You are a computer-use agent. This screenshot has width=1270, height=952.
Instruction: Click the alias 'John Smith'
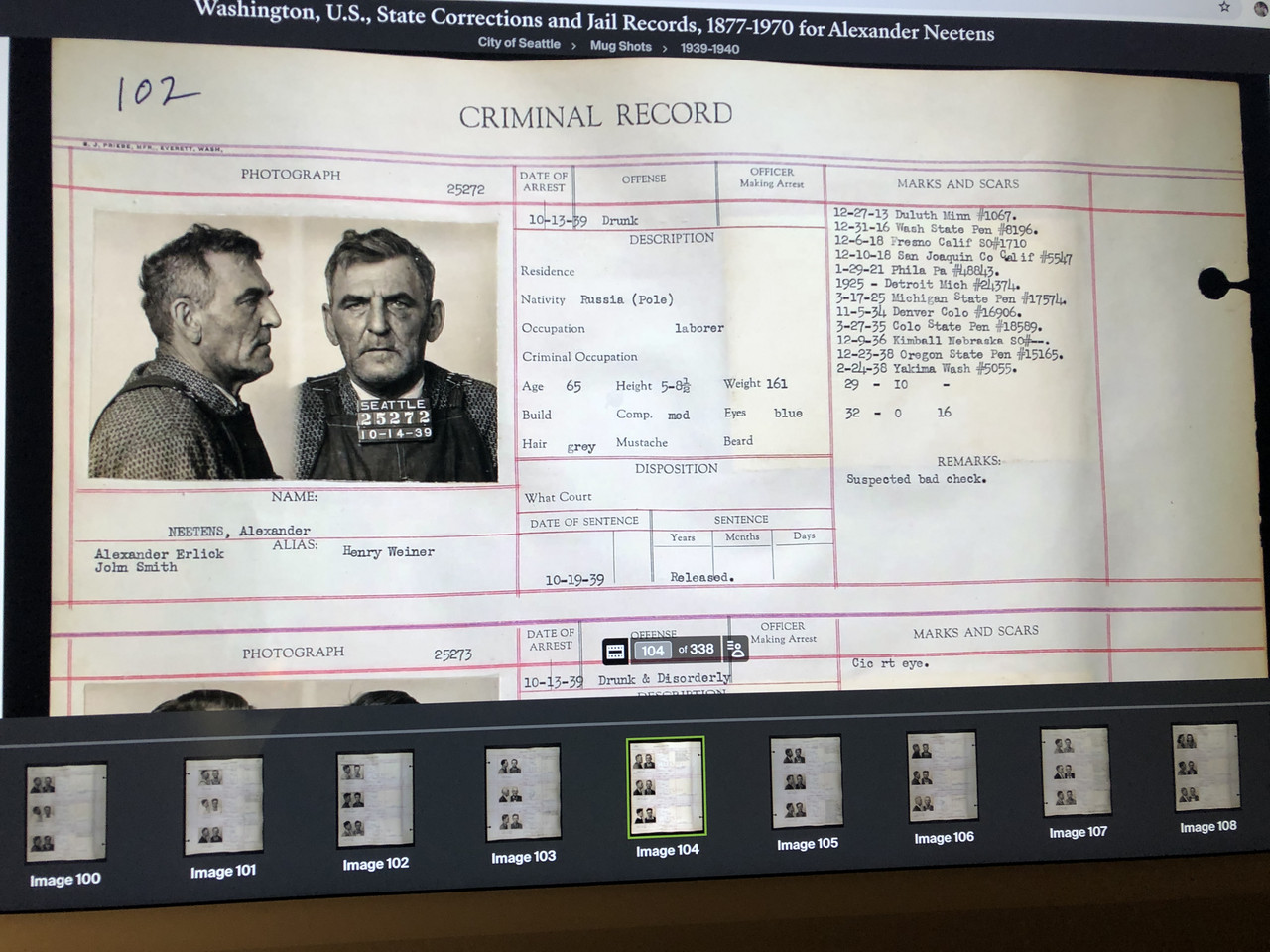tap(136, 567)
